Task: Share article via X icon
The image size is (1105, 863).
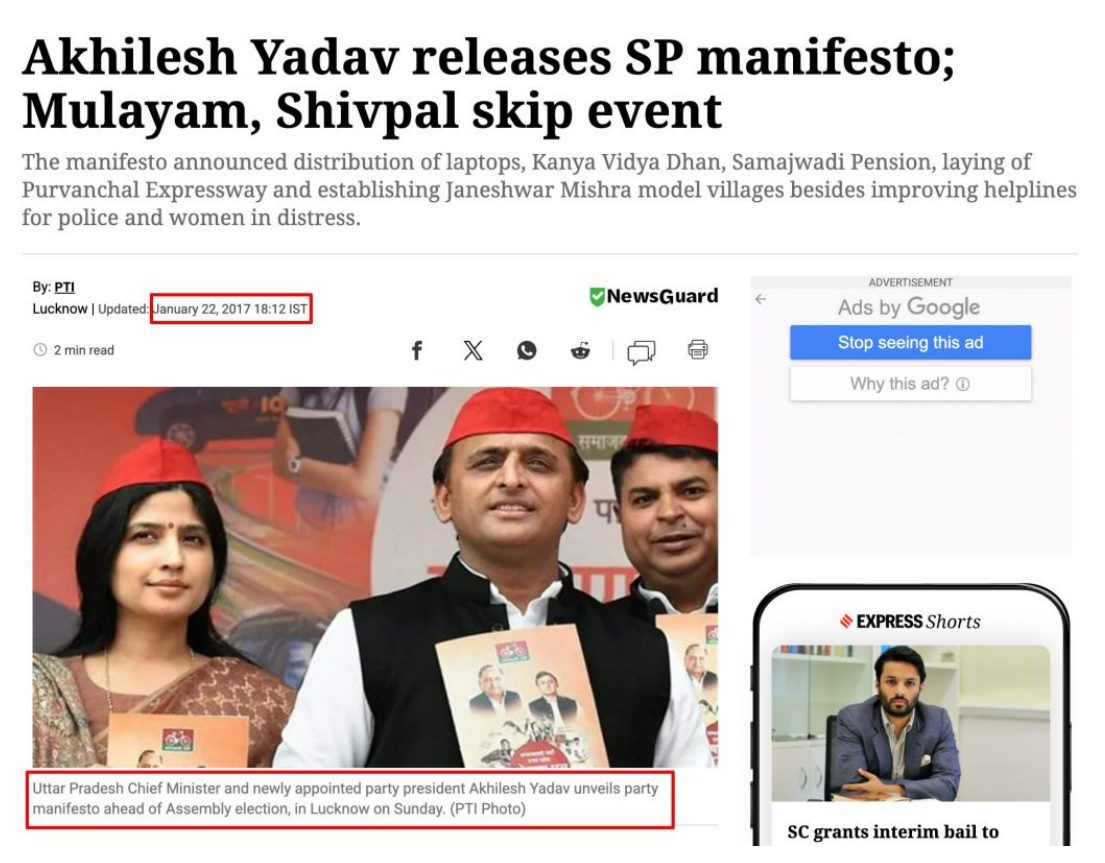Action: [x=473, y=350]
